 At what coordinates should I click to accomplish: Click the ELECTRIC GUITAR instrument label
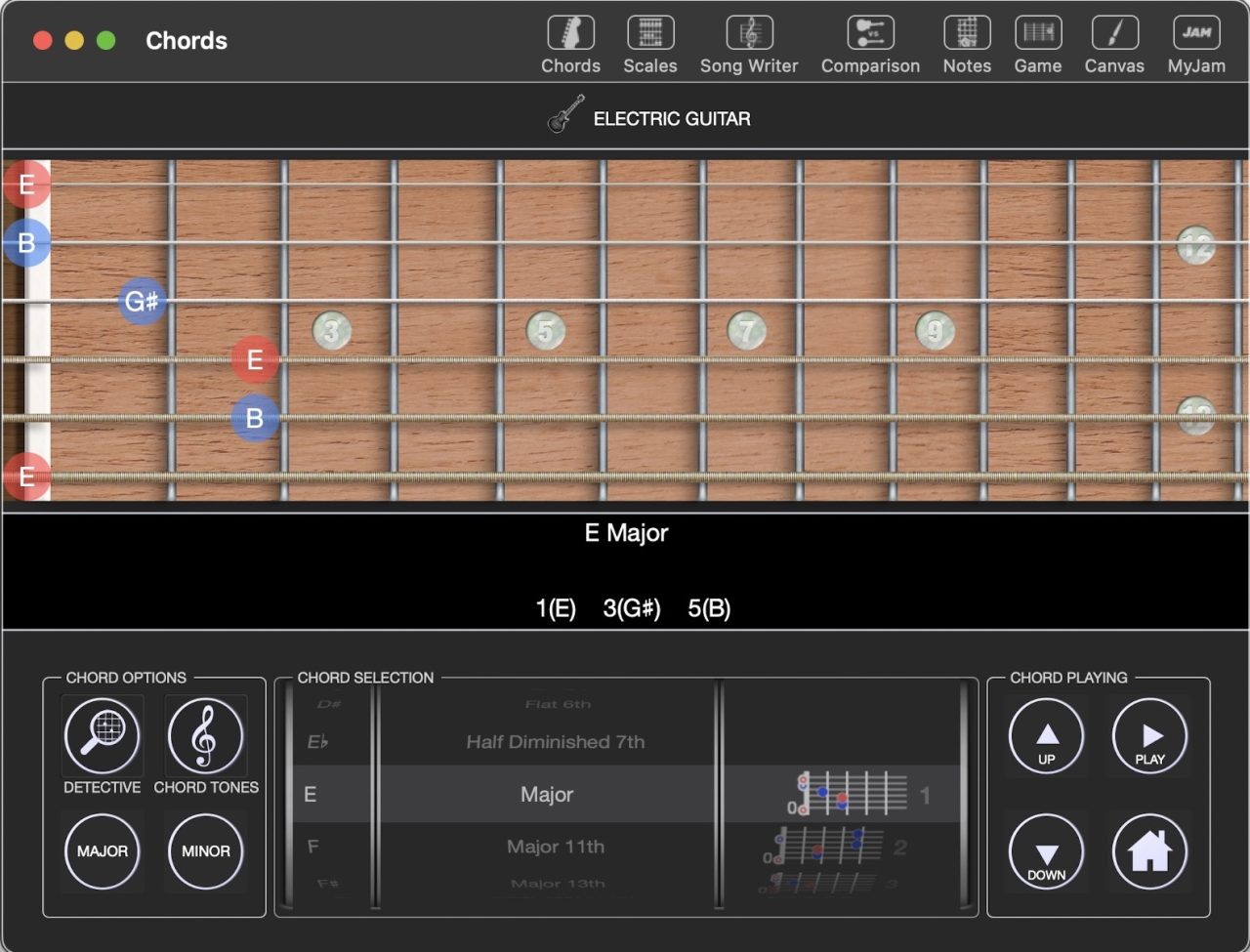[x=672, y=119]
